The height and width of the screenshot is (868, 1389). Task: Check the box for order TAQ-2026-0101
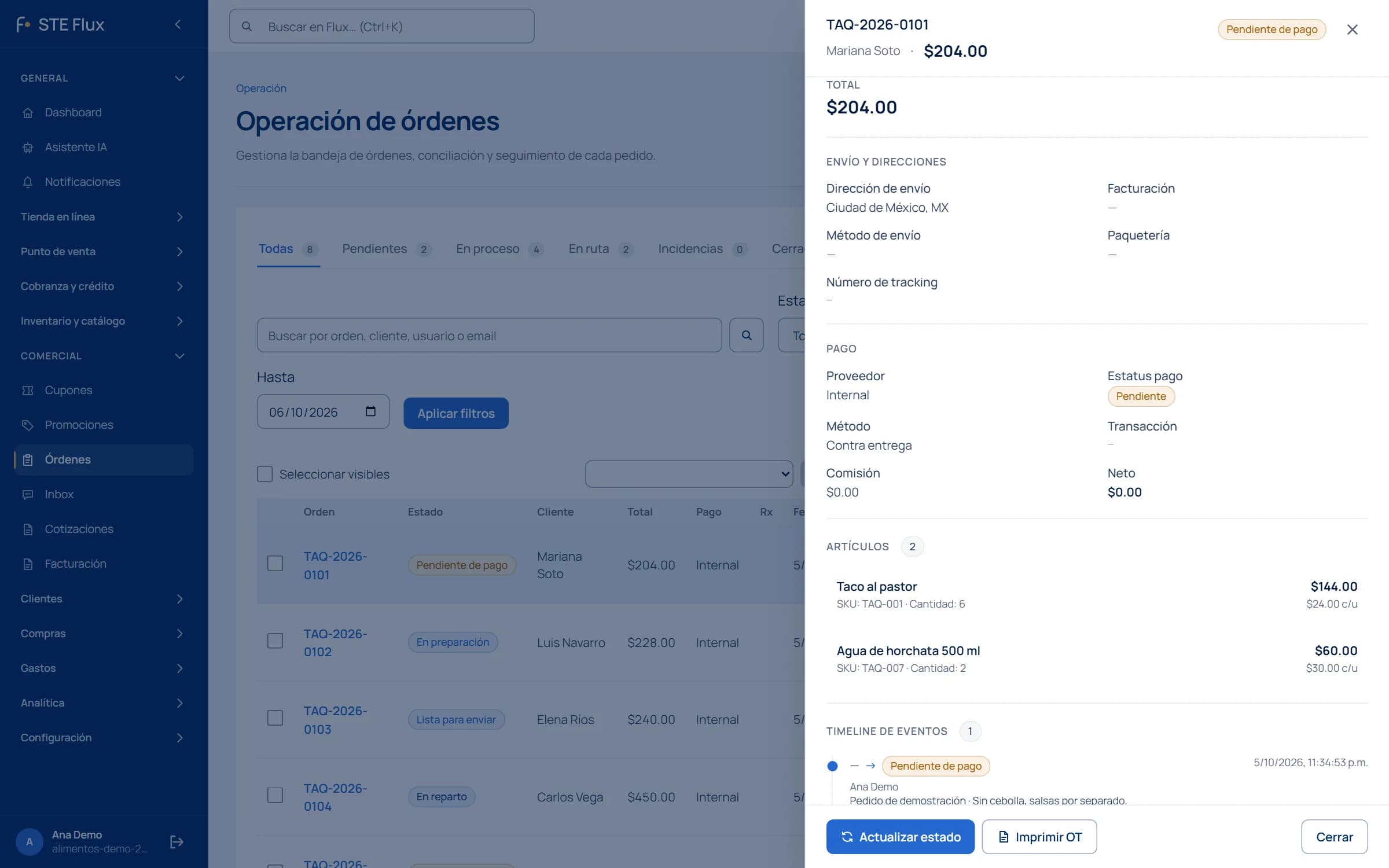point(275,564)
